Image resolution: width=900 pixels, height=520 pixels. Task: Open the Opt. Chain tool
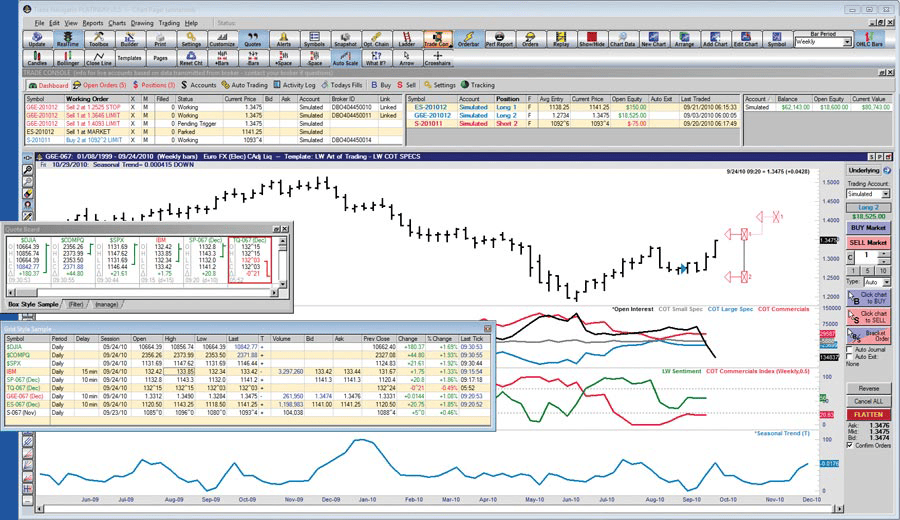376,39
